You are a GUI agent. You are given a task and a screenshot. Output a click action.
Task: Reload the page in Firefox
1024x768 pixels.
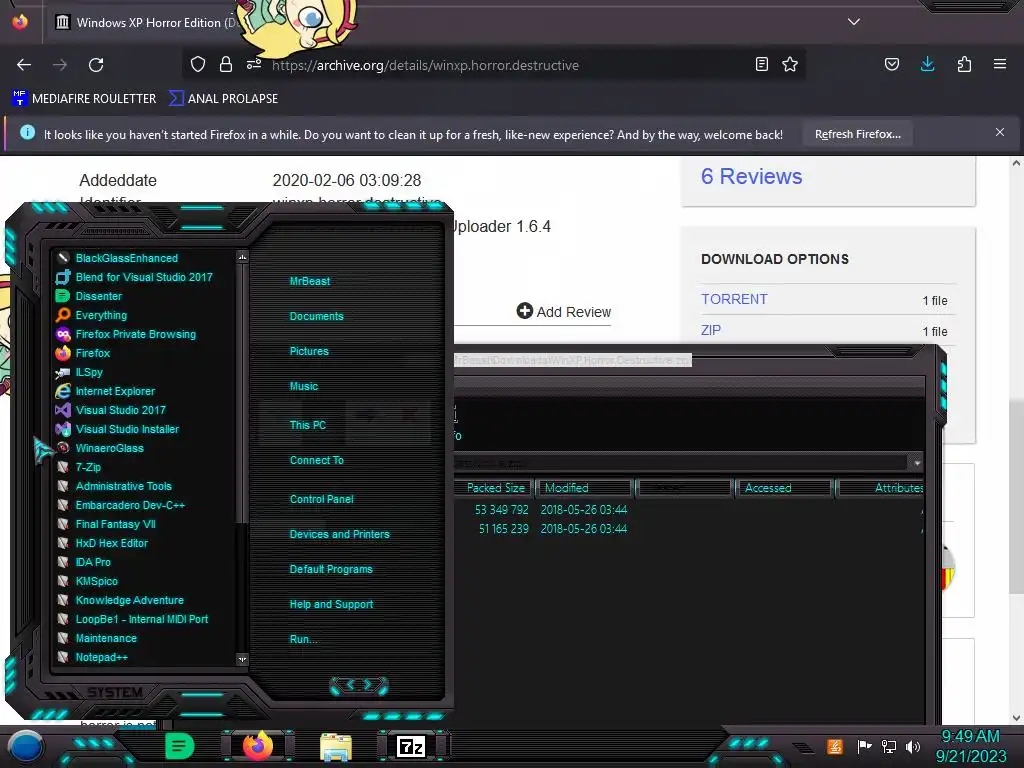tap(96, 65)
